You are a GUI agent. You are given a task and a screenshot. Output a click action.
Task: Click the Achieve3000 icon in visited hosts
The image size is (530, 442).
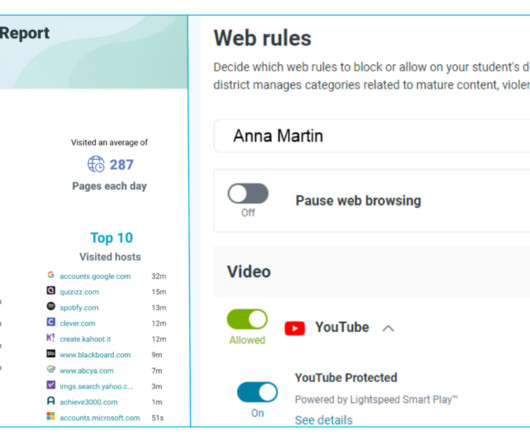(x=51, y=401)
